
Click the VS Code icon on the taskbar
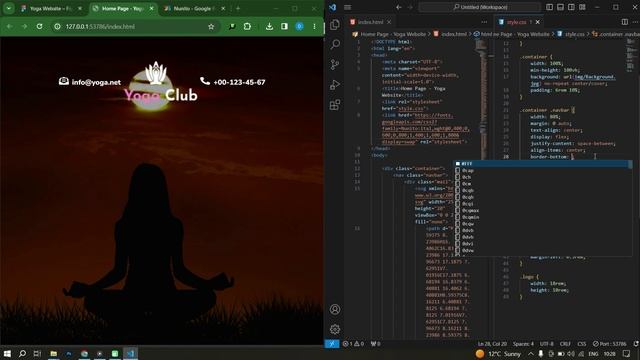[x=131, y=353]
